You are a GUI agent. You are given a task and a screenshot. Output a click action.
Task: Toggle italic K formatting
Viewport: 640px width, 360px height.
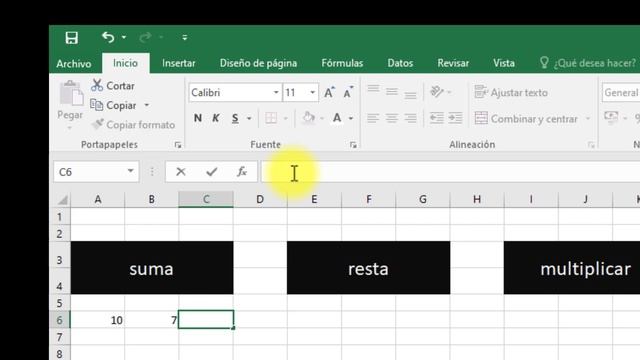216,118
